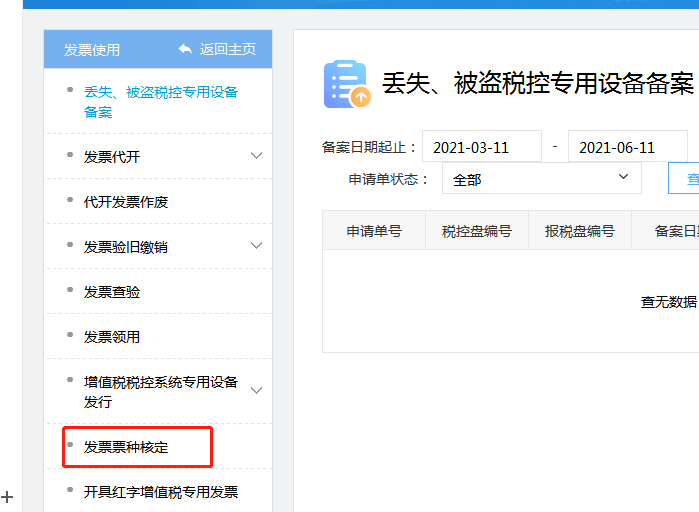Select the highlighted 发票票种核定 item
The image size is (699, 512).
(x=126, y=447)
